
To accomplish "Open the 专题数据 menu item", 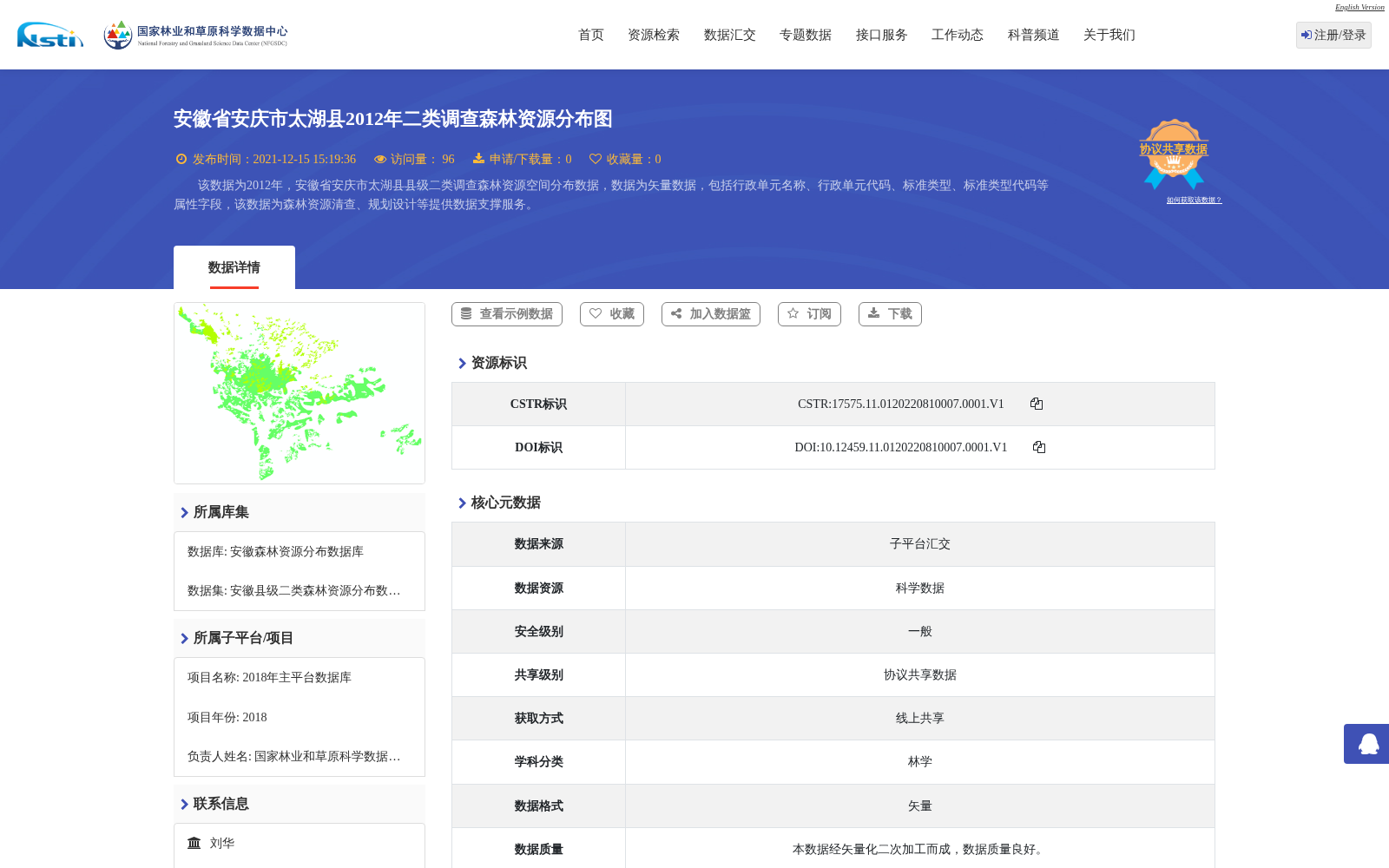I will (806, 35).
